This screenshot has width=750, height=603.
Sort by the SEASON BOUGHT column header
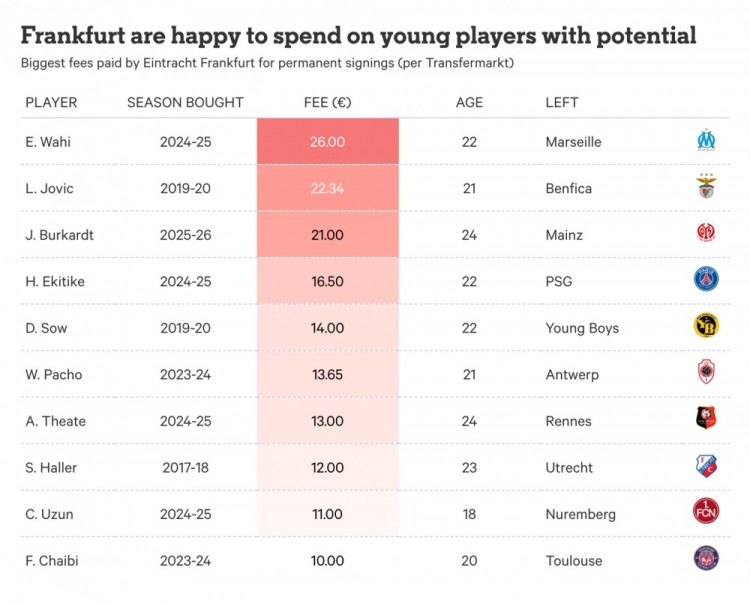[185, 102]
